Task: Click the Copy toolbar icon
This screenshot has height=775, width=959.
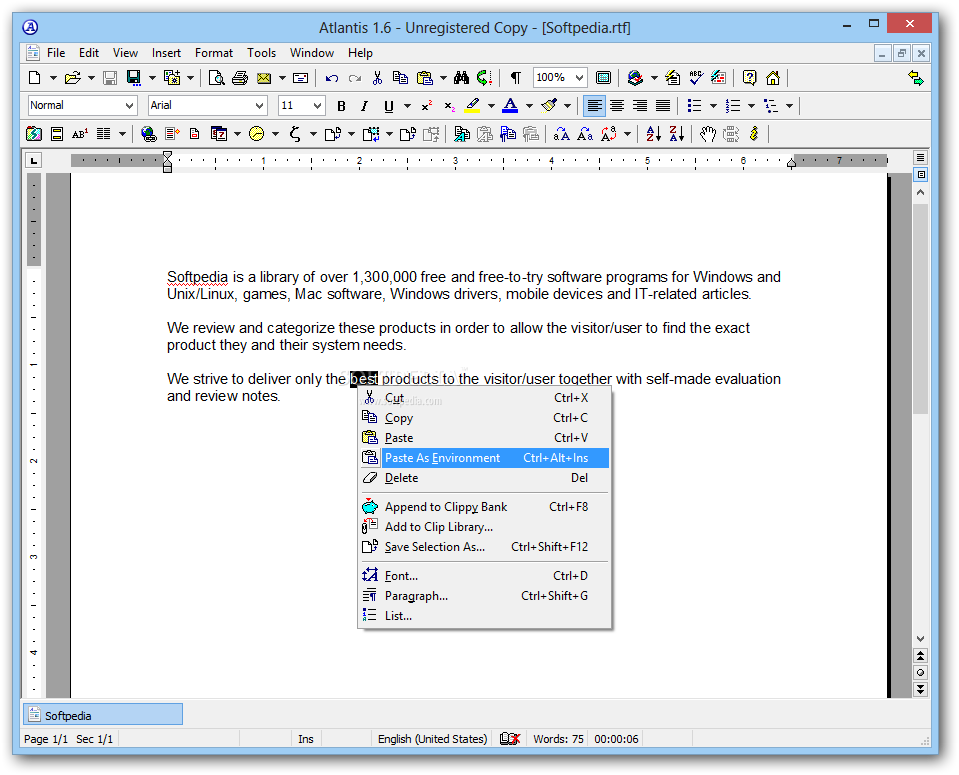Action: tap(401, 78)
